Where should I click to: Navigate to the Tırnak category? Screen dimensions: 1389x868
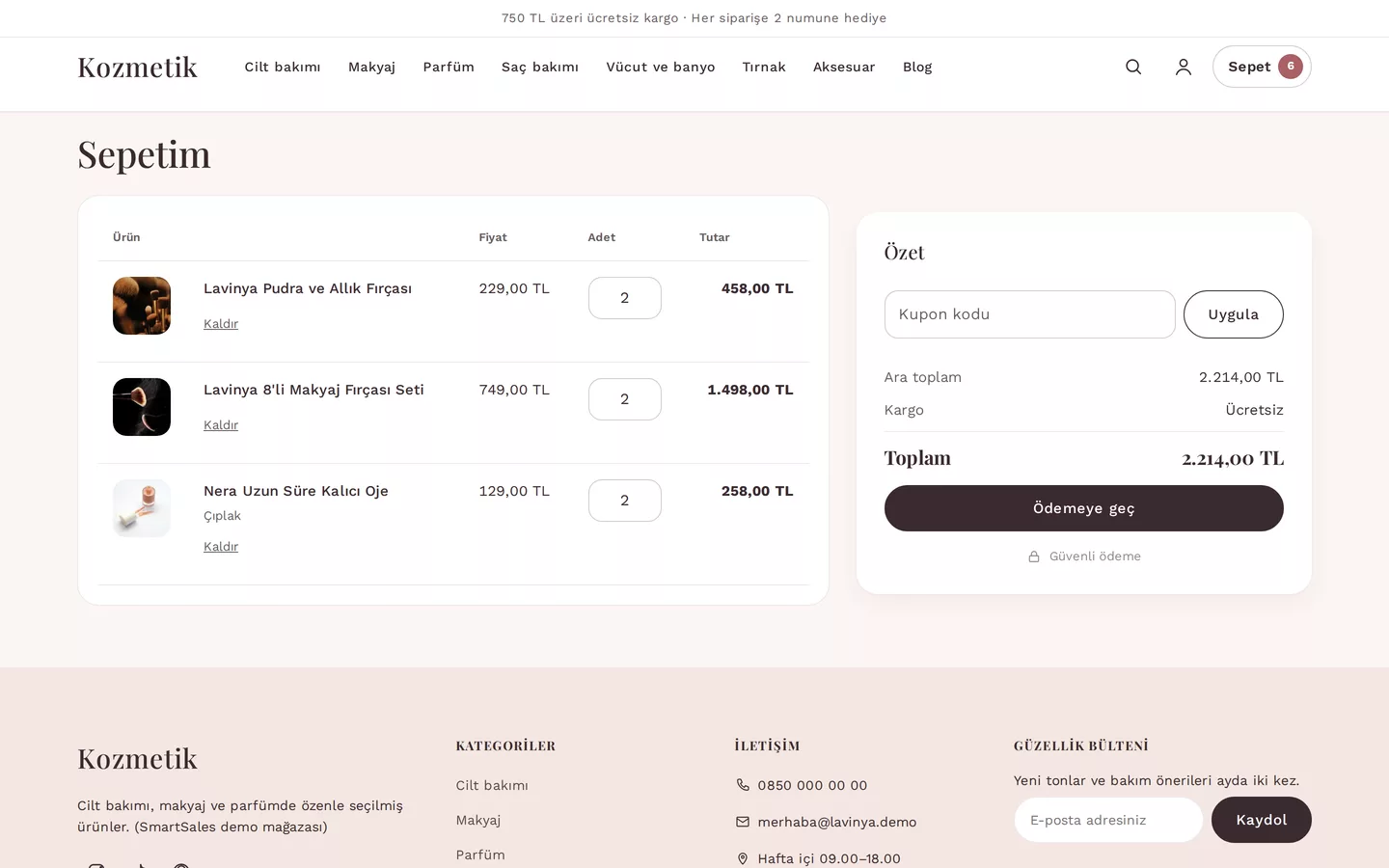click(x=764, y=67)
